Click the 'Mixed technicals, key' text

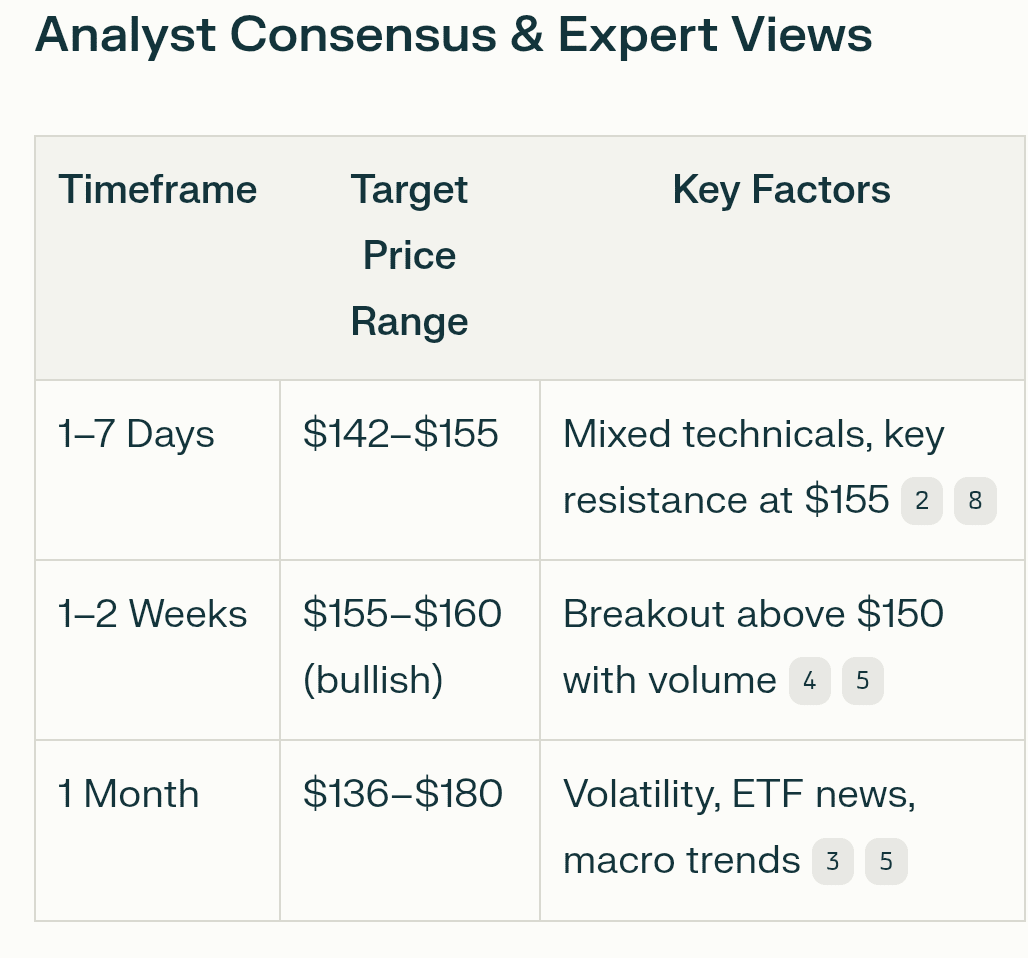(753, 434)
